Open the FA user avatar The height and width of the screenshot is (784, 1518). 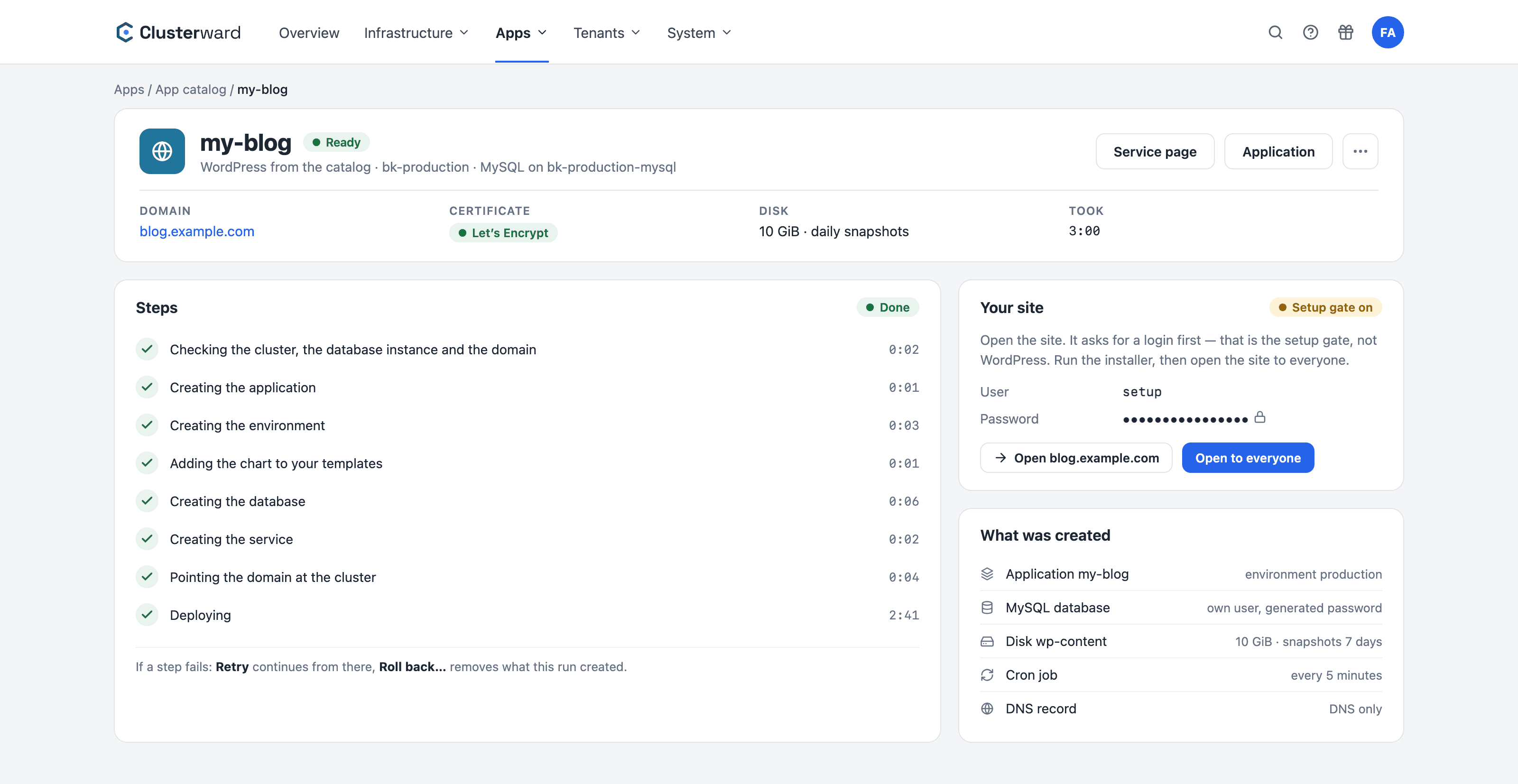pyautogui.click(x=1388, y=32)
